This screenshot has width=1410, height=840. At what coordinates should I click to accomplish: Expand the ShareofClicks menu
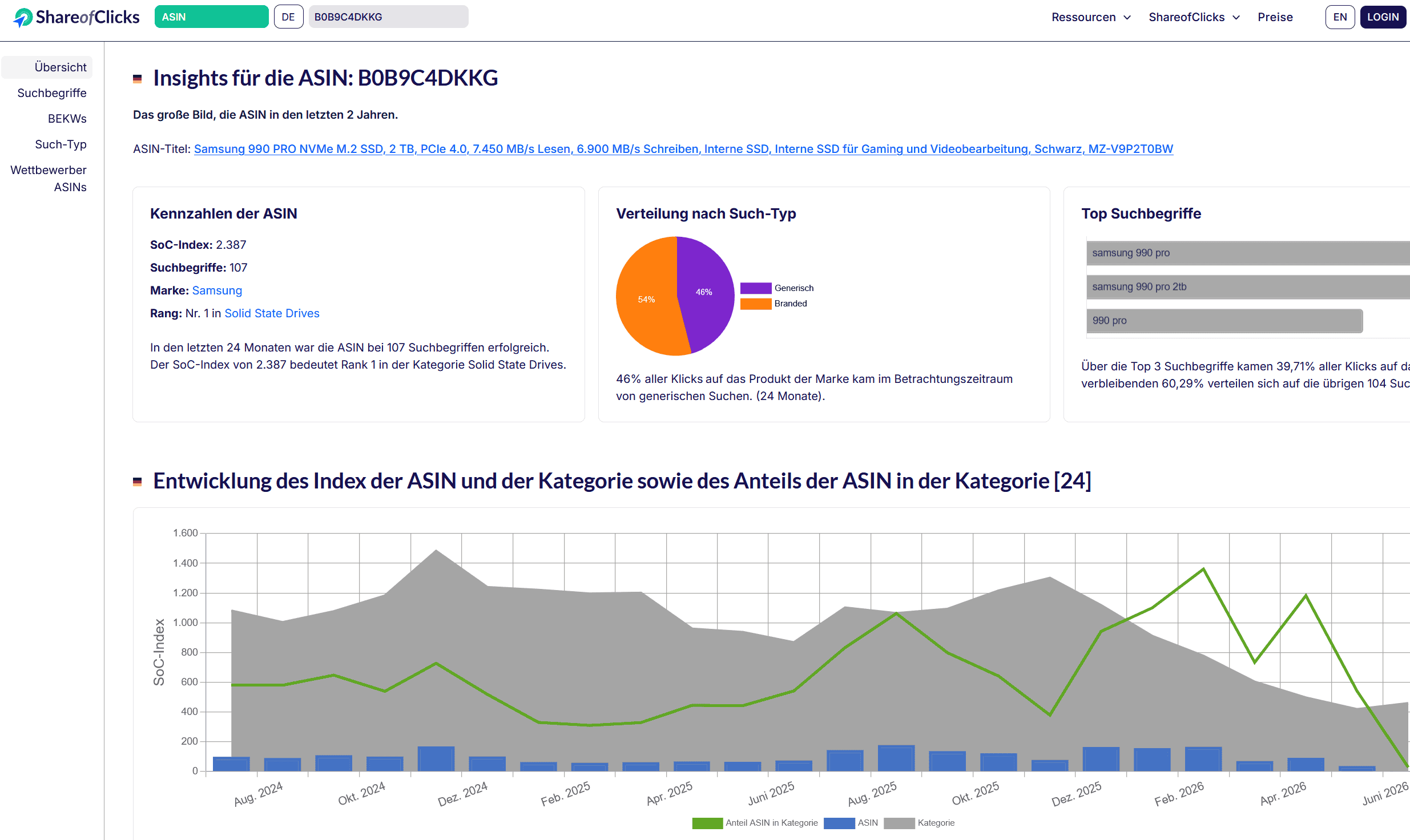tap(1194, 17)
